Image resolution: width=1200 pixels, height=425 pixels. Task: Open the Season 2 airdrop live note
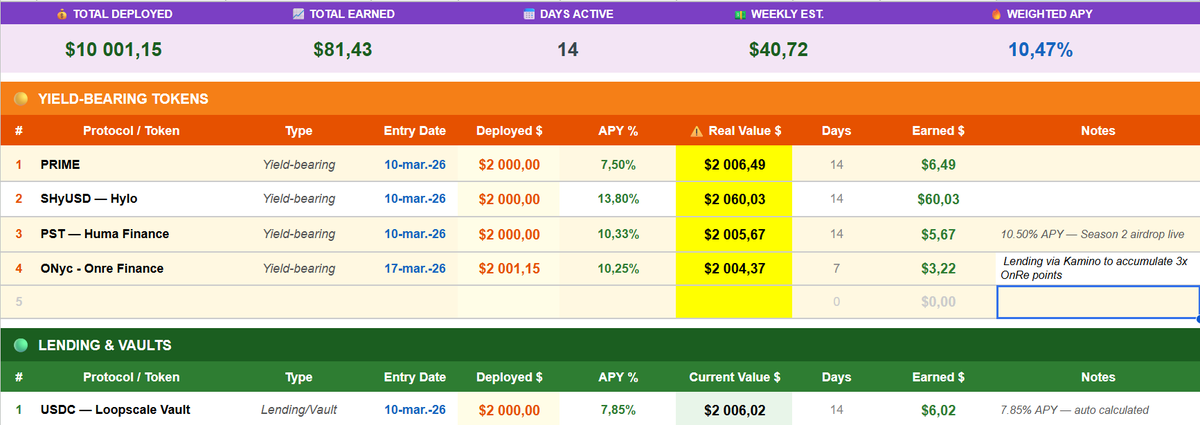(1098, 234)
